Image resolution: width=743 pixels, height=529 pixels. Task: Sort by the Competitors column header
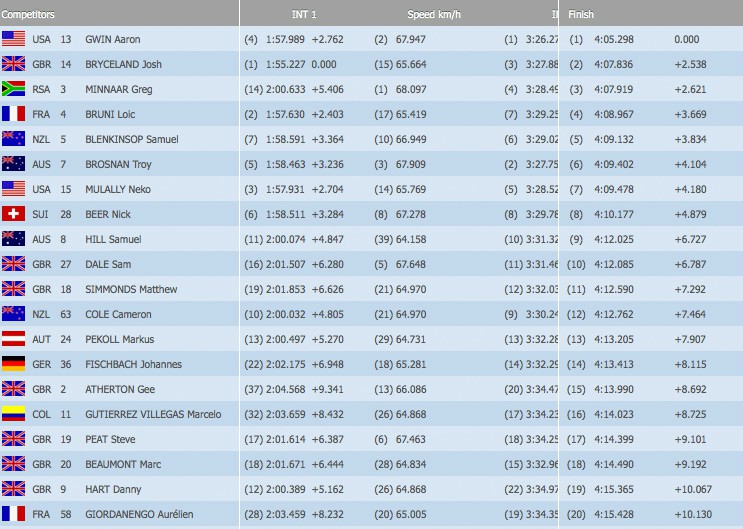[x=28, y=14]
